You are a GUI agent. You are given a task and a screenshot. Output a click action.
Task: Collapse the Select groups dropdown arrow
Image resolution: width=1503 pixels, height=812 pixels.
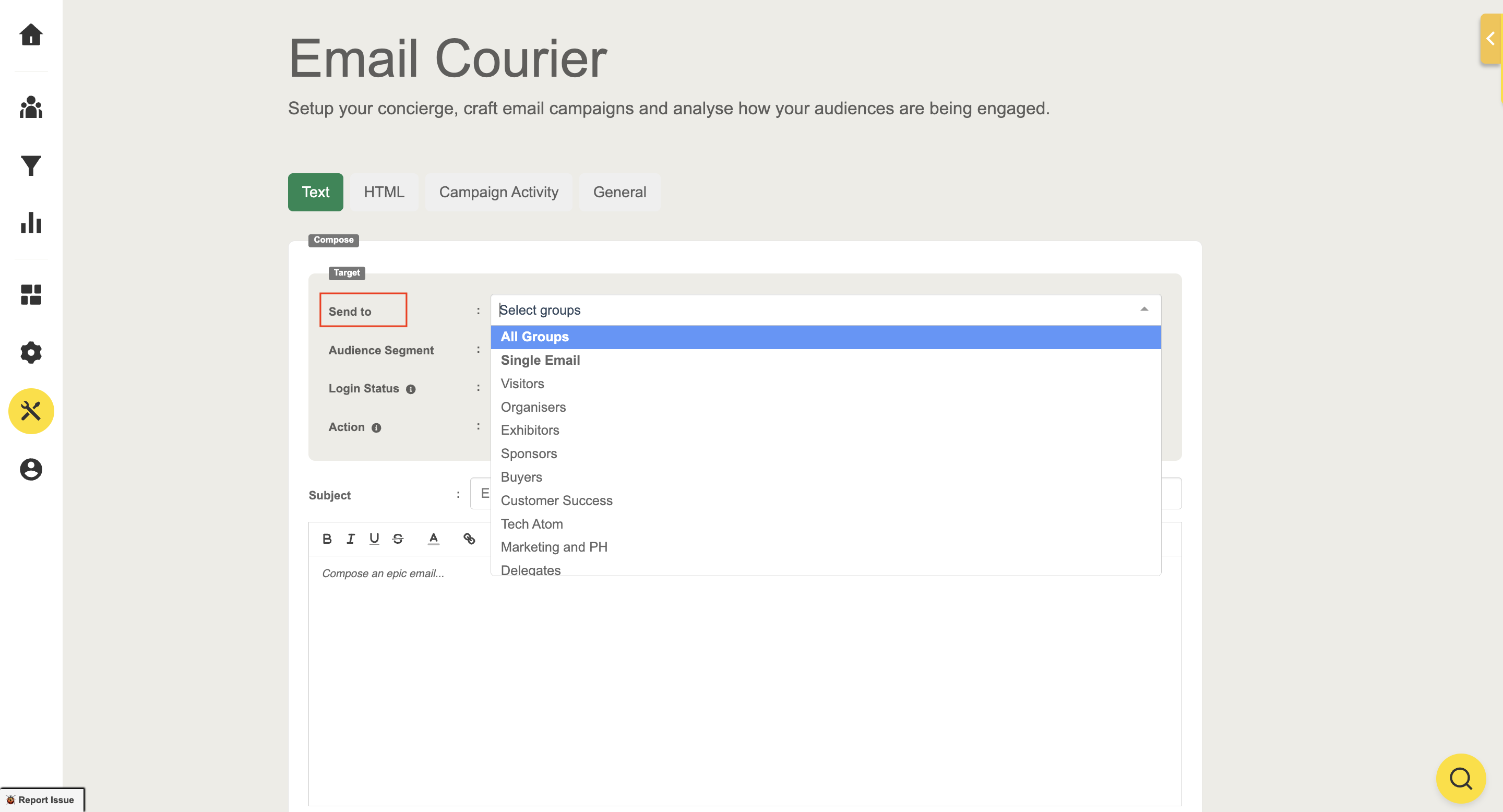1143,310
